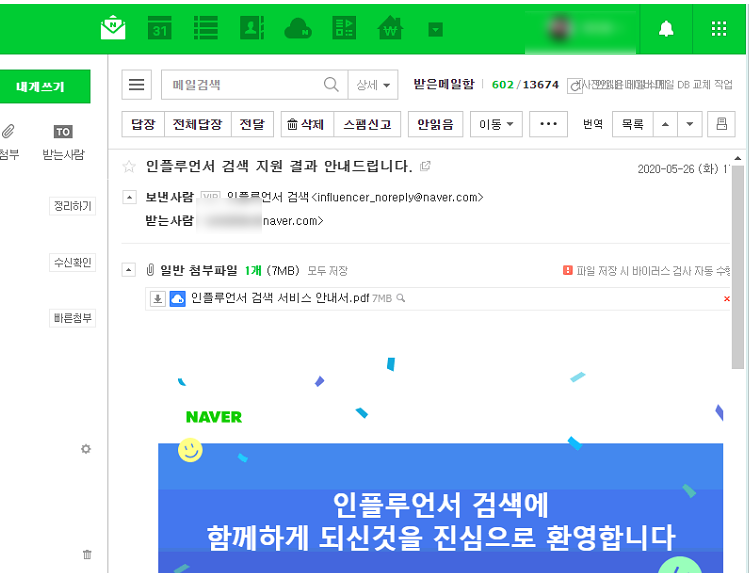This screenshot has height=573, width=749.
Task: Click the 전체답장 reply-all button
Action: point(198,124)
